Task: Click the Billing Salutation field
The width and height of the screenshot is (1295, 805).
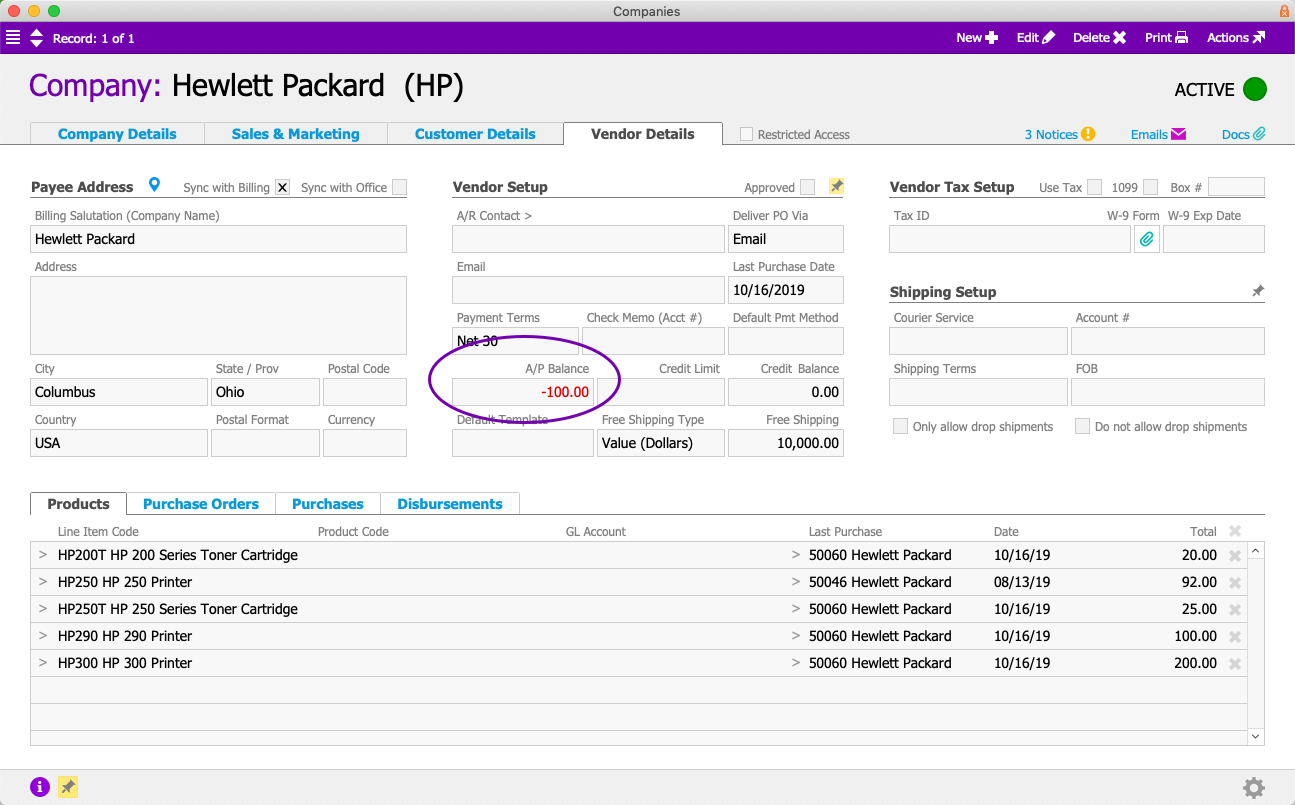Action: click(218, 239)
